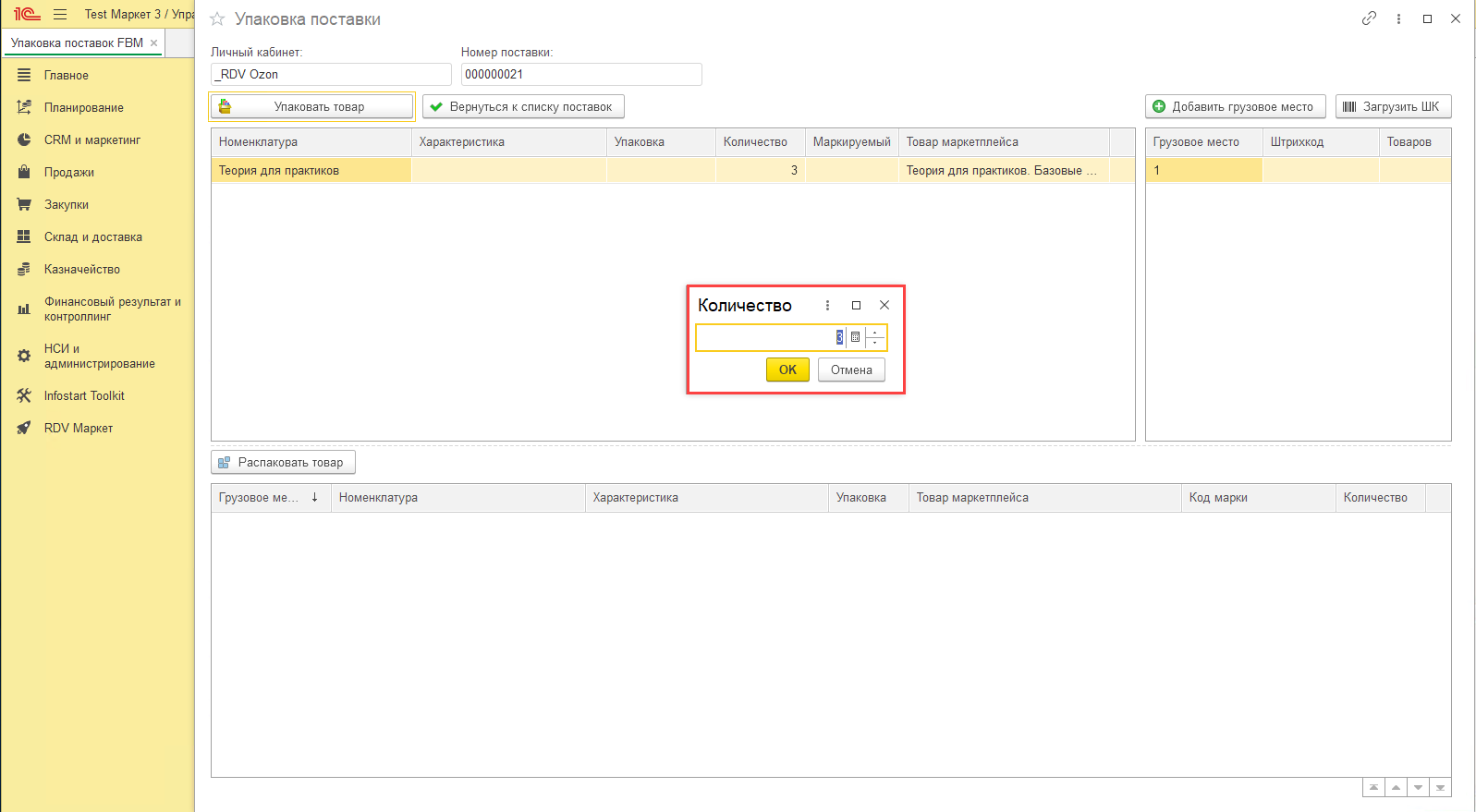Click Код марки column header

1259,498
